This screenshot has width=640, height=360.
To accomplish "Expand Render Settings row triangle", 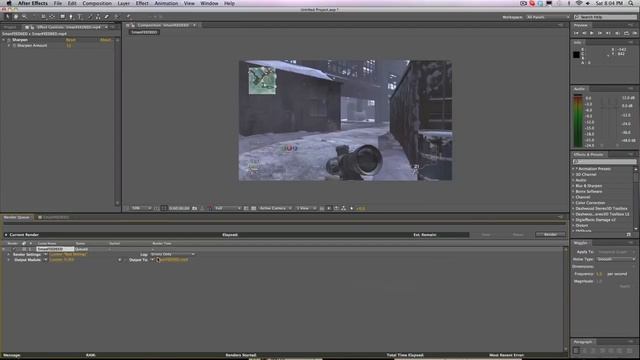I will (x=9, y=254).
